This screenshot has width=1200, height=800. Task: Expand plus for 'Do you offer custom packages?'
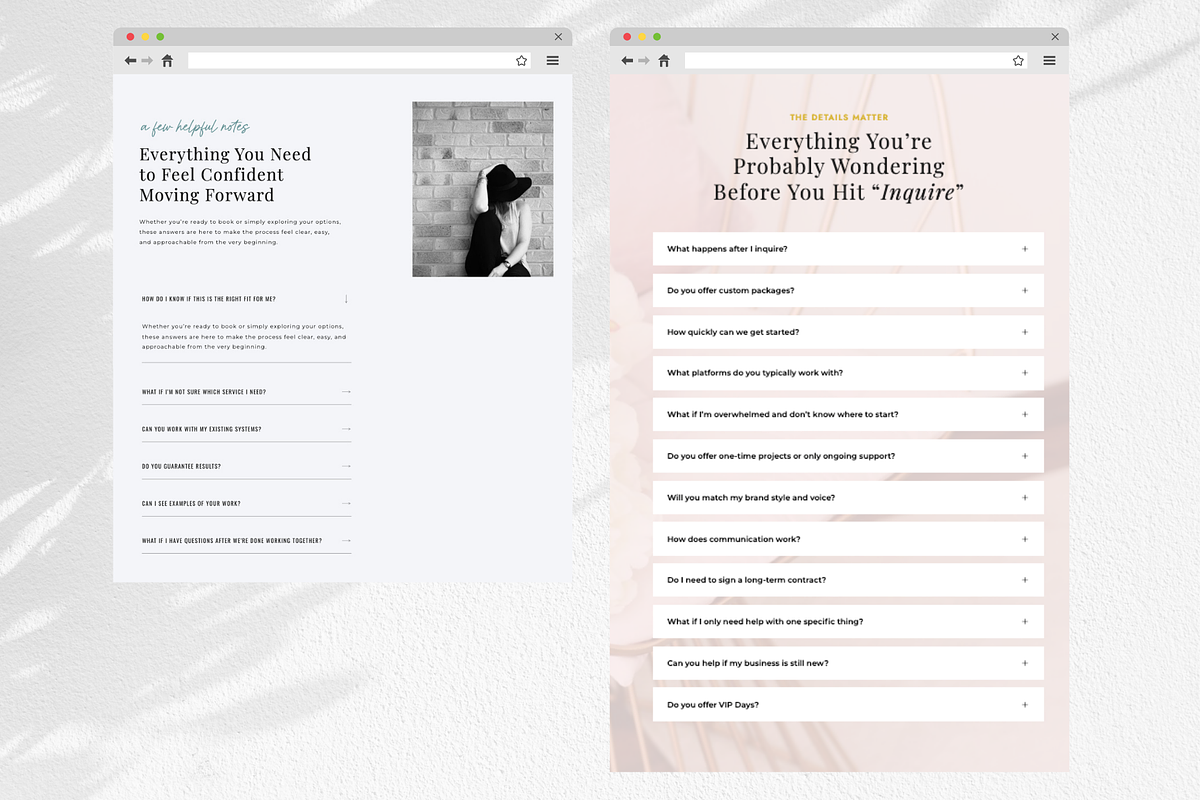[x=1025, y=290]
